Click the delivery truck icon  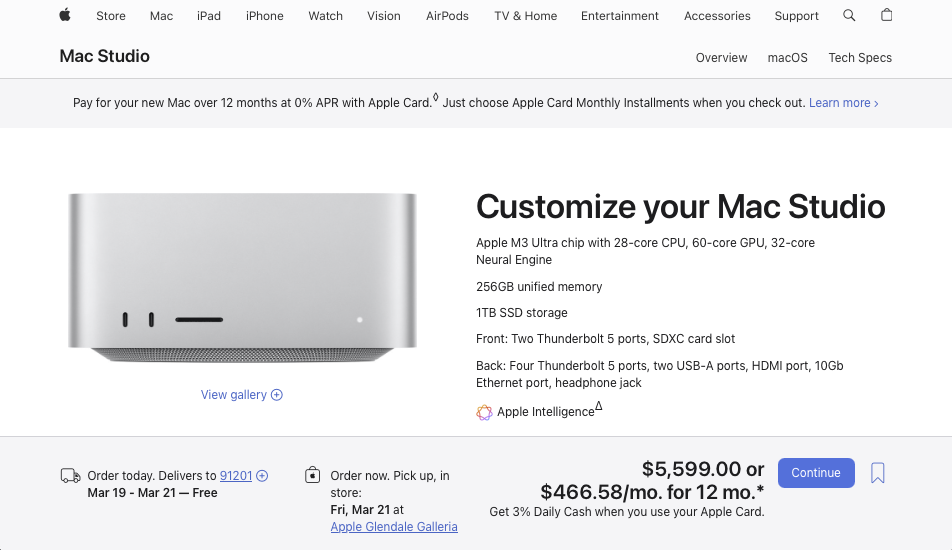click(x=70, y=476)
